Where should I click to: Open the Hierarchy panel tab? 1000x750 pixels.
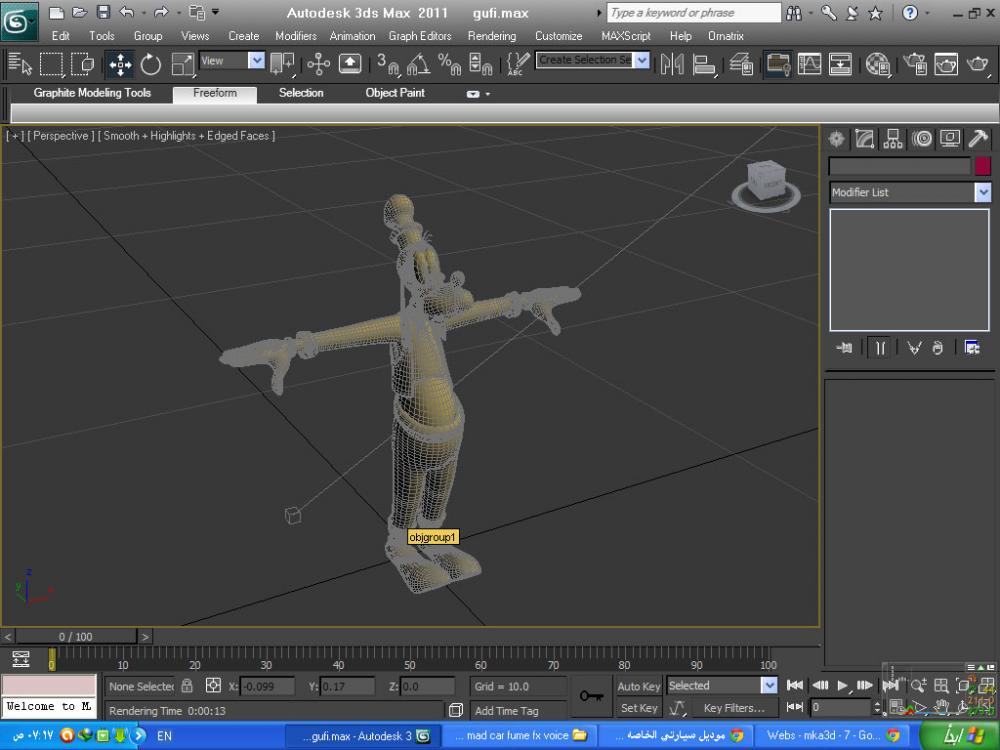(x=893, y=139)
